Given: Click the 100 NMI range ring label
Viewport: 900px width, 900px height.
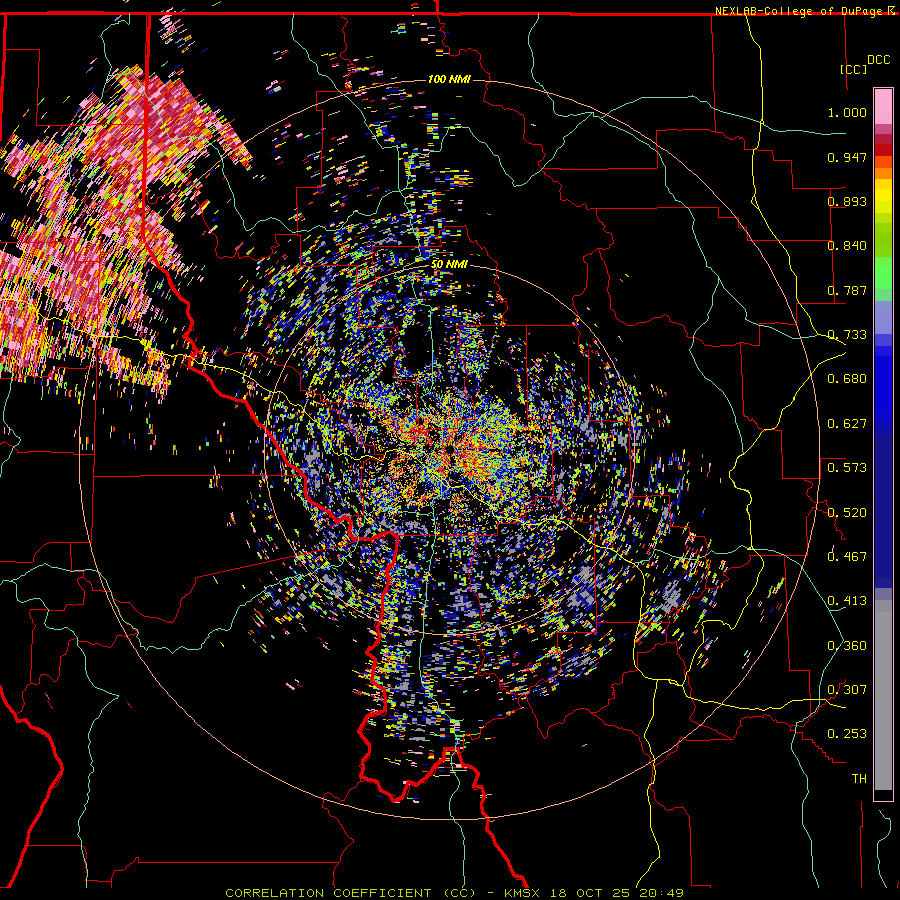Looking at the screenshot, I should pyautogui.click(x=449, y=79).
